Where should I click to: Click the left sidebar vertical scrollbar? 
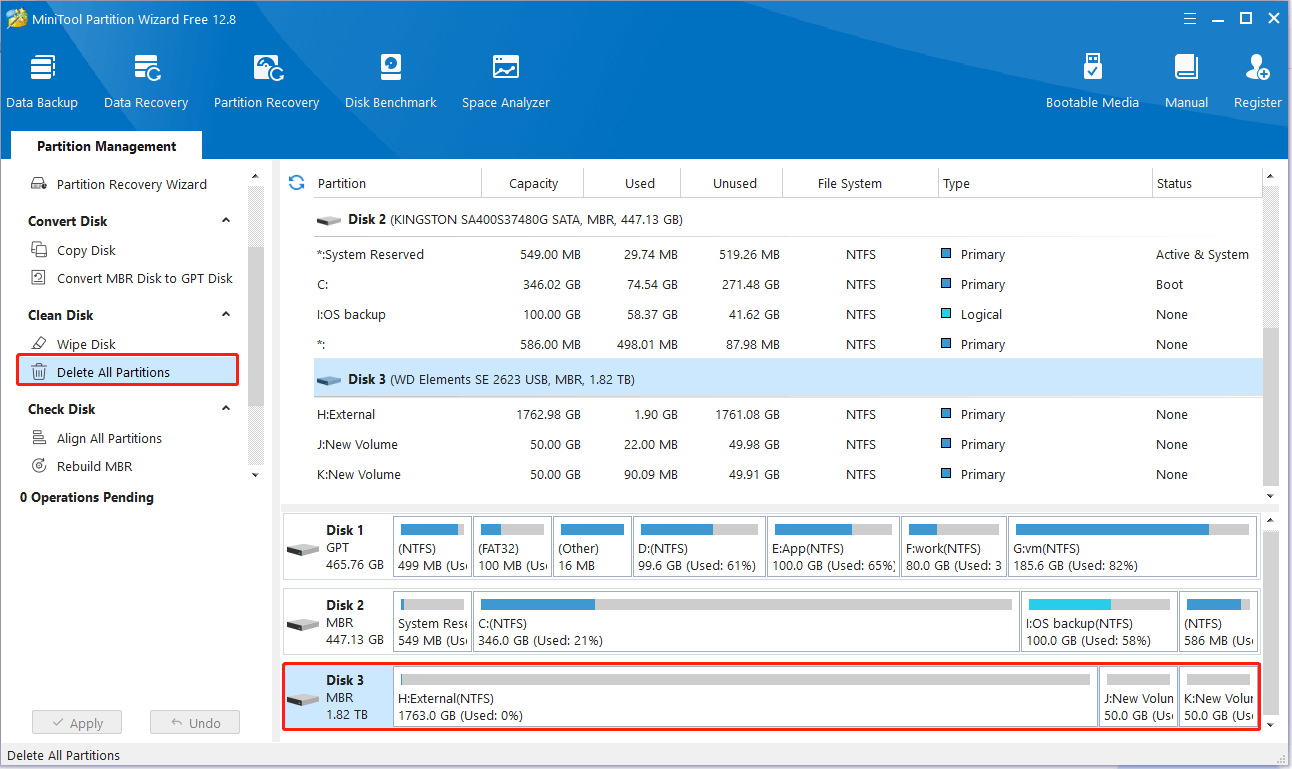click(x=255, y=325)
